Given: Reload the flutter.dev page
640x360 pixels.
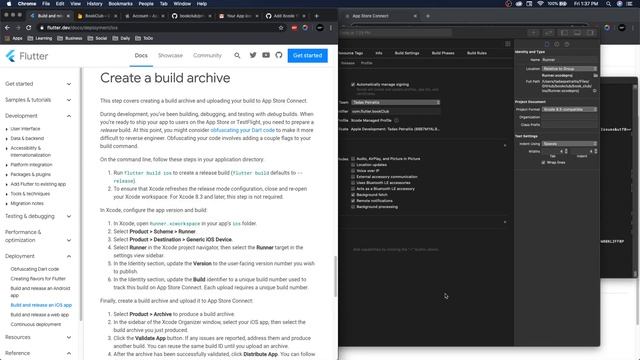Looking at the screenshot, I should click(29, 28).
